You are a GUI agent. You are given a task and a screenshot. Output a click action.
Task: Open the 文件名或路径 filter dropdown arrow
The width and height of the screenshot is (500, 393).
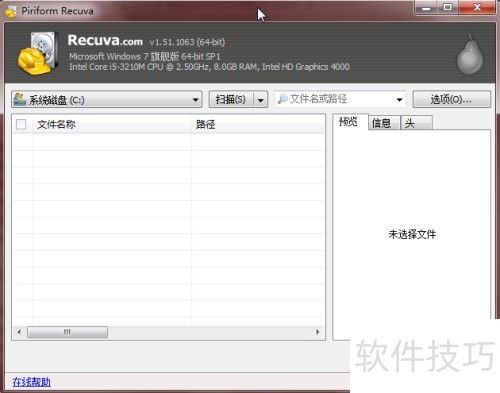(399, 99)
